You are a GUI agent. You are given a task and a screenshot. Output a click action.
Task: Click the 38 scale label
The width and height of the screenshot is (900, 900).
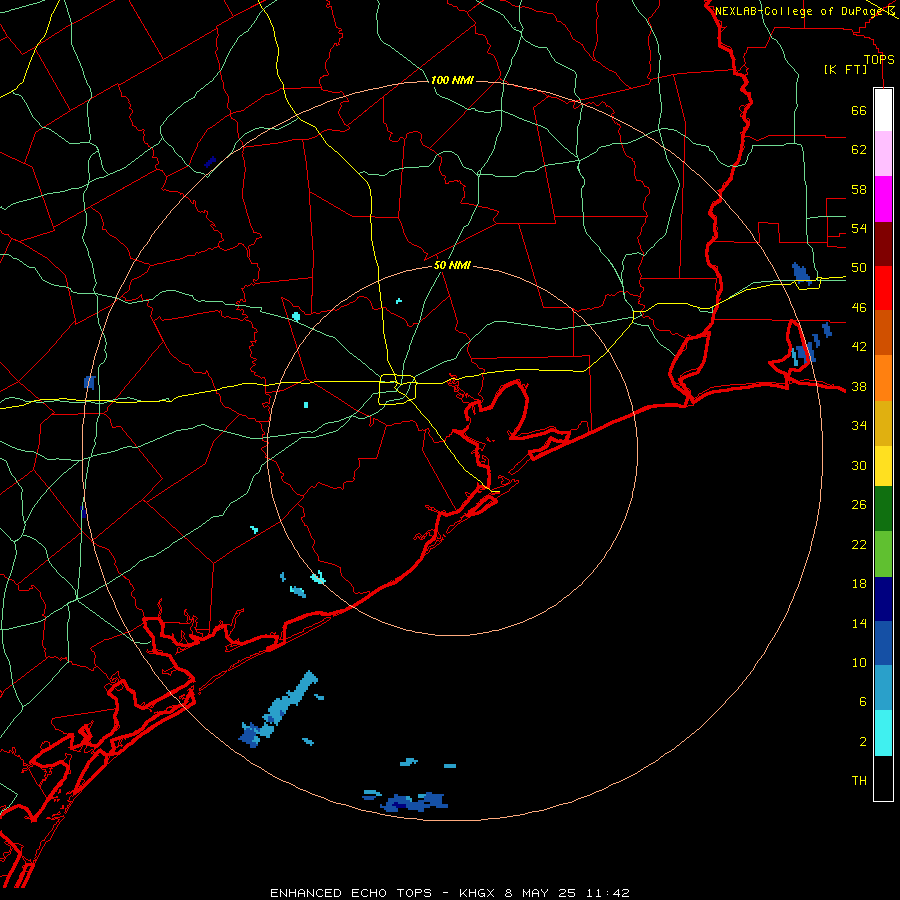click(859, 386)
